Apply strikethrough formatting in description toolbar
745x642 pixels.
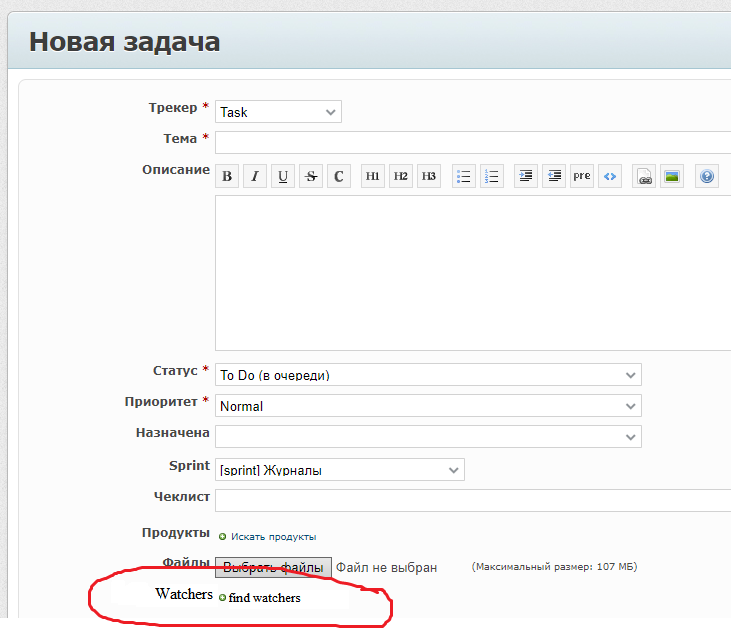[x=311, y=176]
